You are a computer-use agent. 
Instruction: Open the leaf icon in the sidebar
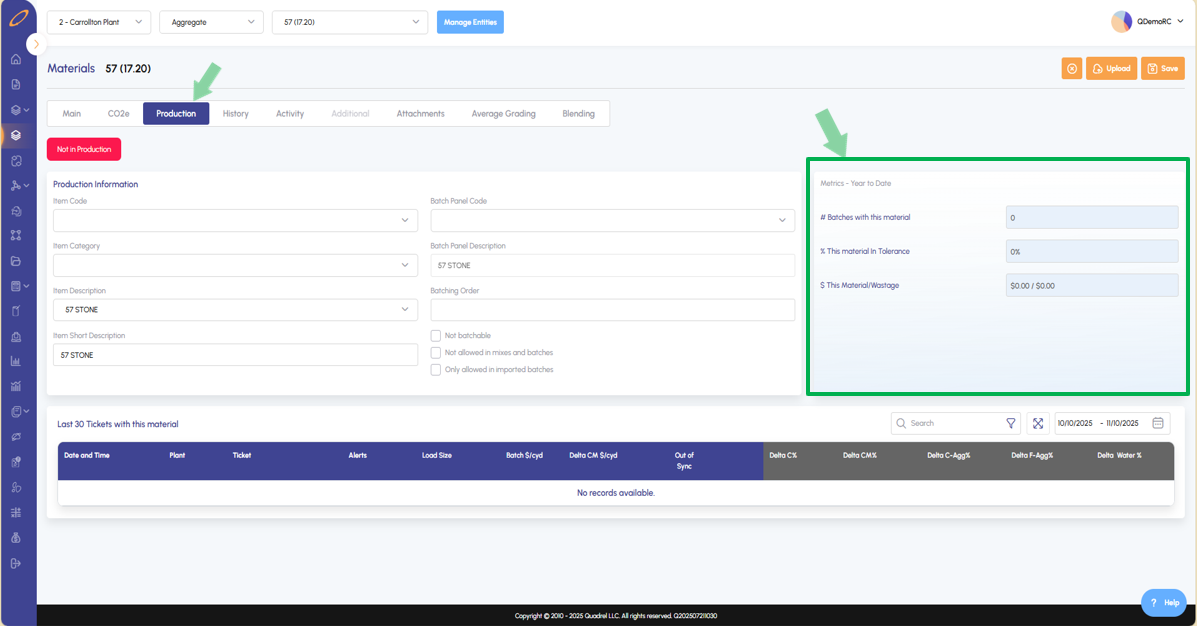pyautogui.click(x=16, y=437)
